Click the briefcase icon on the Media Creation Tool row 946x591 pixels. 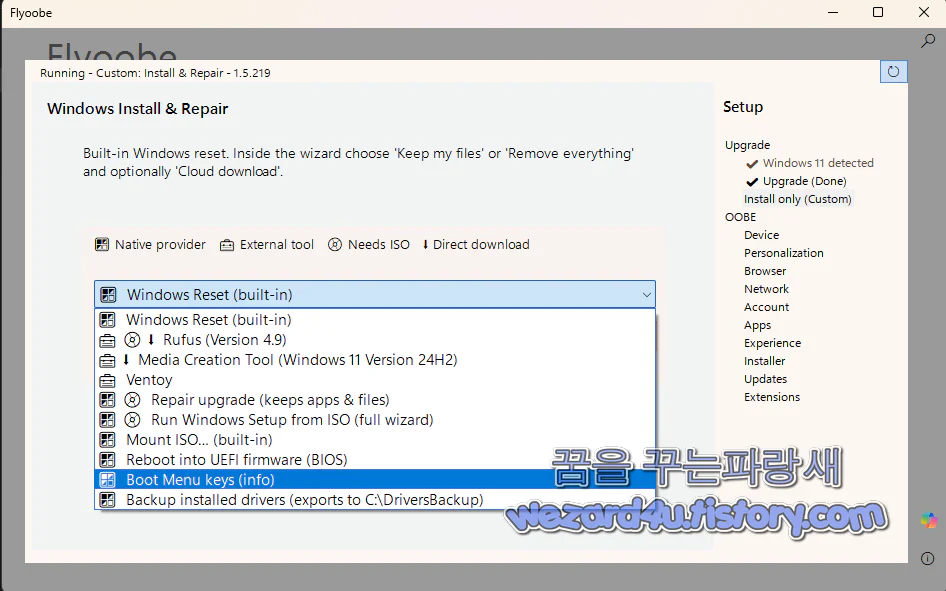(107, 361)
